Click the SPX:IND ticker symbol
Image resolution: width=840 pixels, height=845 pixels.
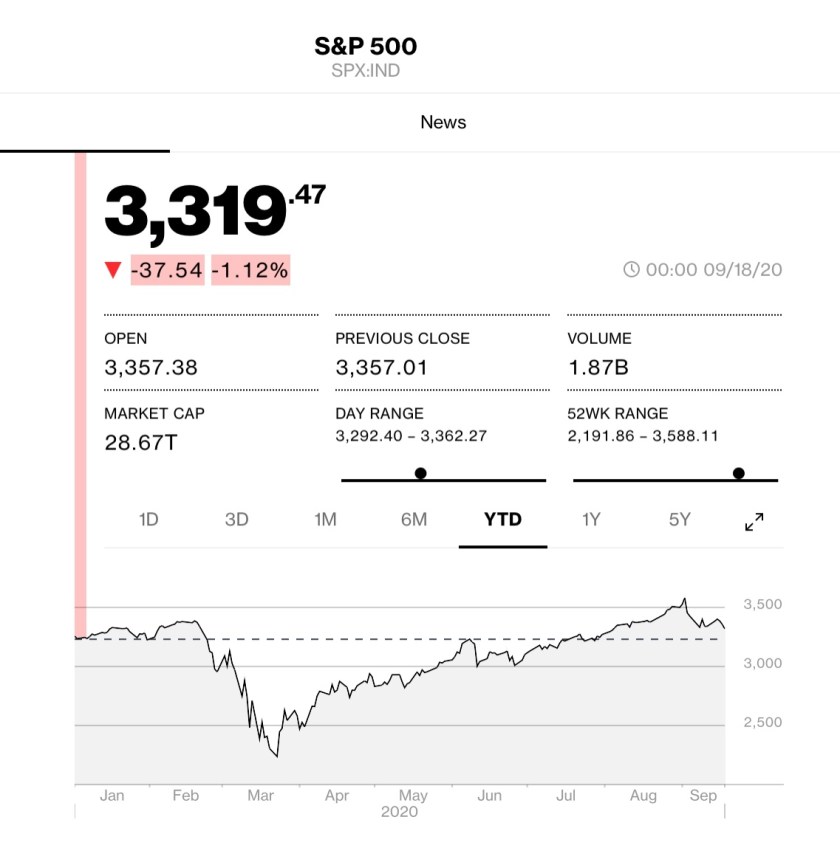[x=366, y=71]
